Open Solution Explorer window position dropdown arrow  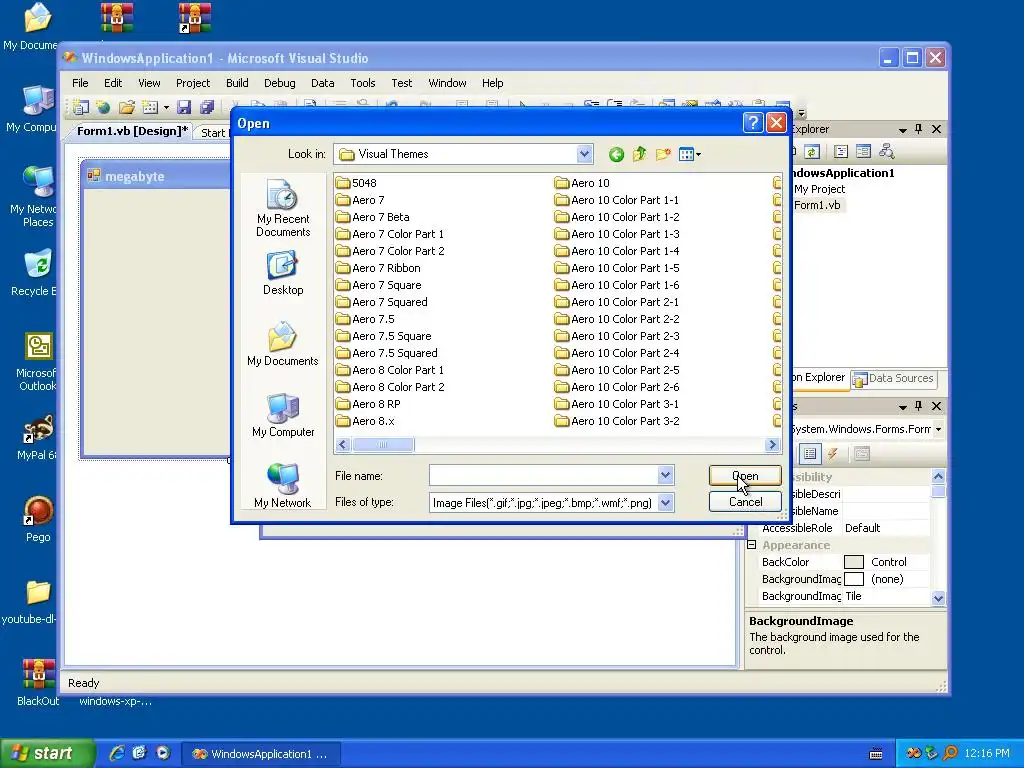tap(903, 130)
